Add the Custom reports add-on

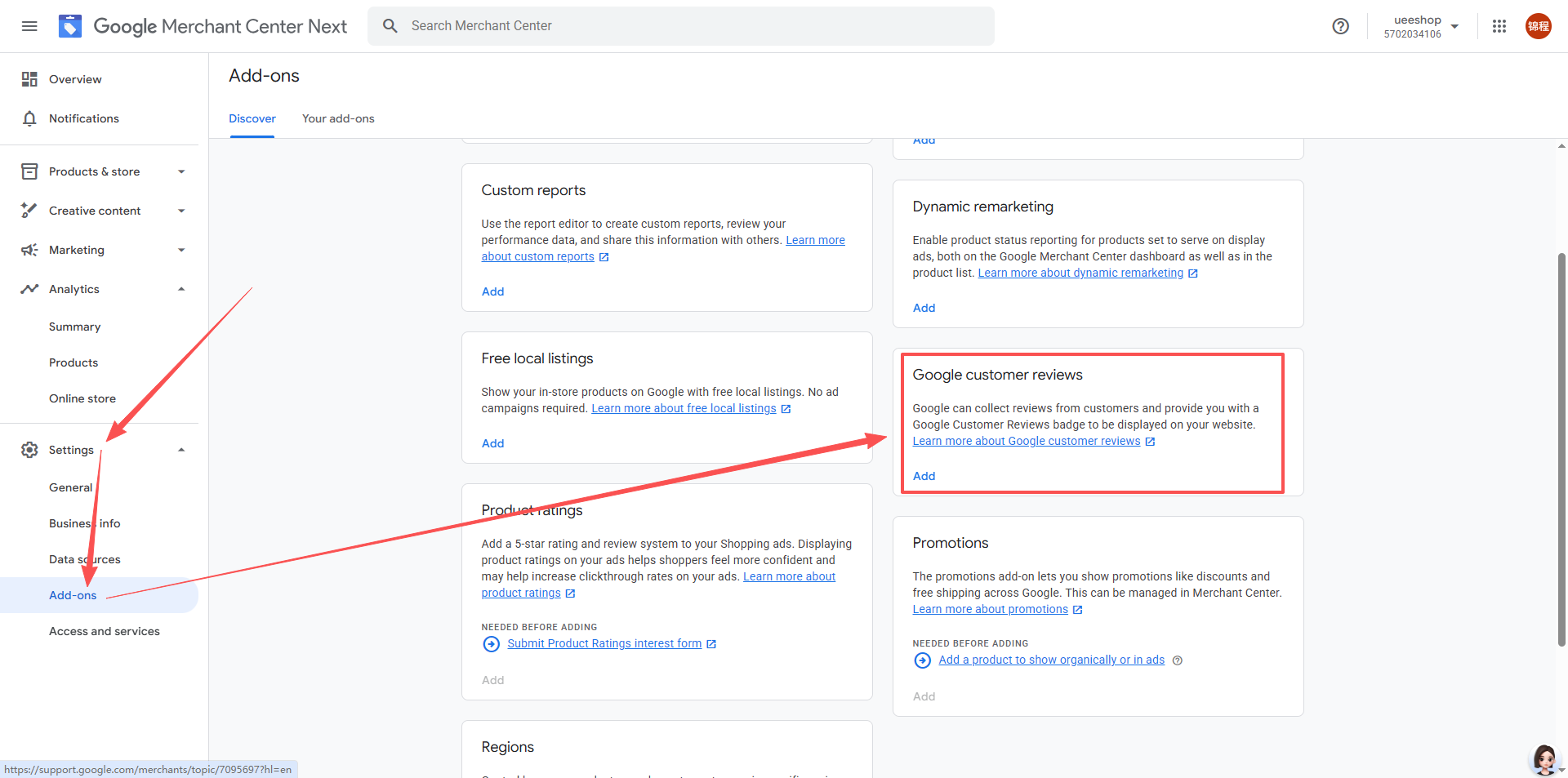[x=492, y=291]
